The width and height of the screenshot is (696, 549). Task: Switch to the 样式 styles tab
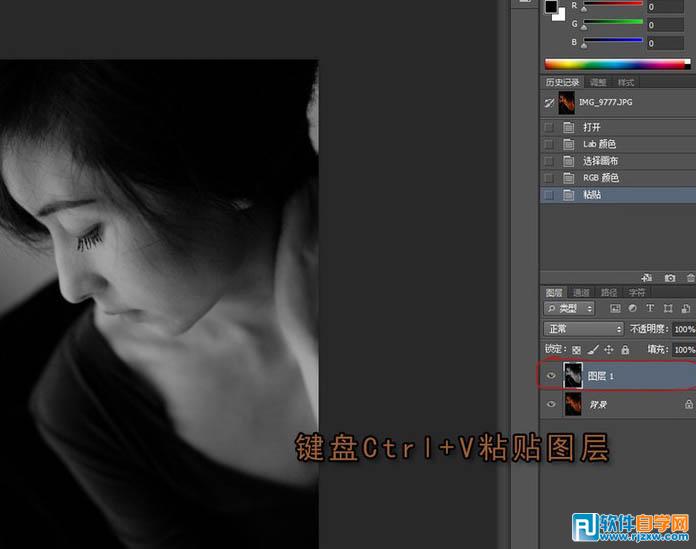[x=626, y=83]
